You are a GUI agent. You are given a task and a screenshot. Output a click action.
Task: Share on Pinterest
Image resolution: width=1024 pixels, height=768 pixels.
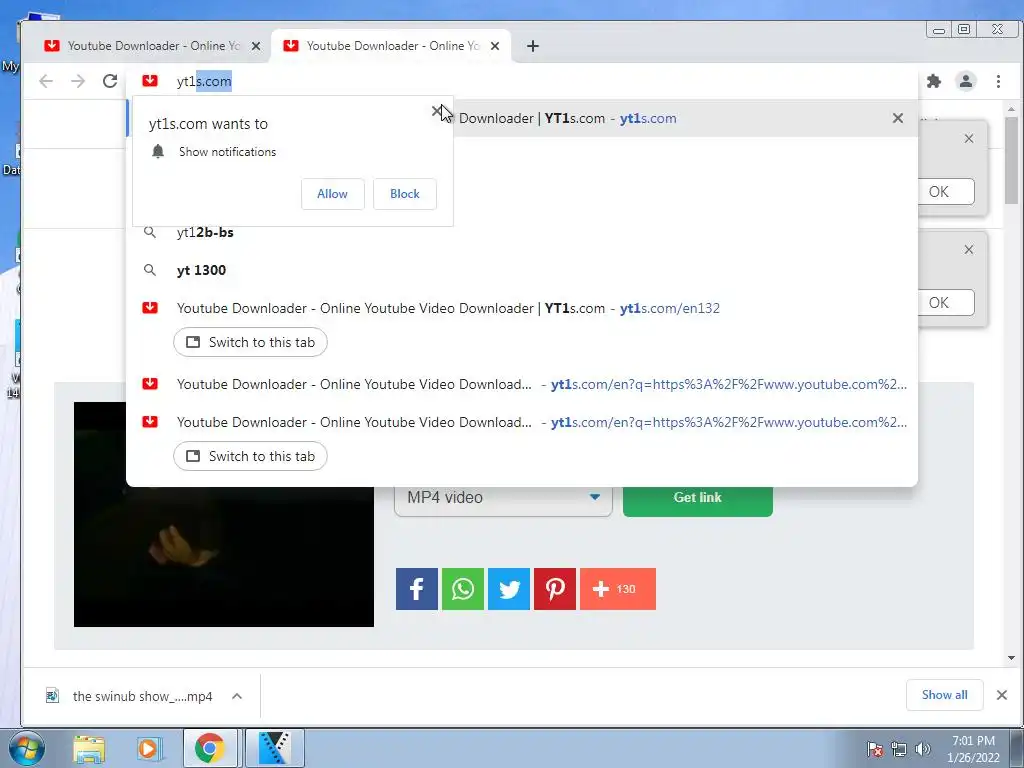(x=554, y=589)
